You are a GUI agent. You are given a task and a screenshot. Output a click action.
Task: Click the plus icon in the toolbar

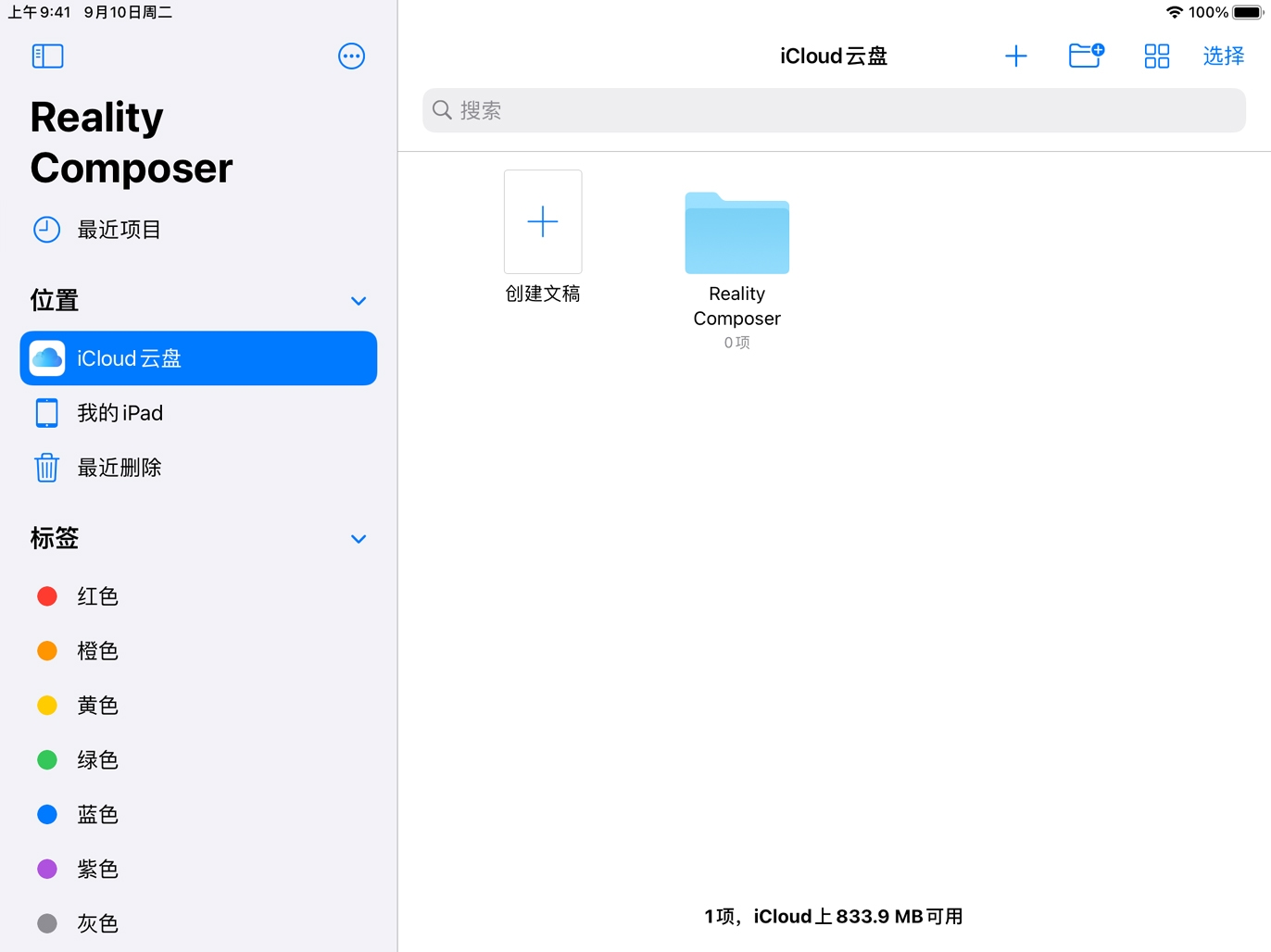click(x=1016, y=56)
